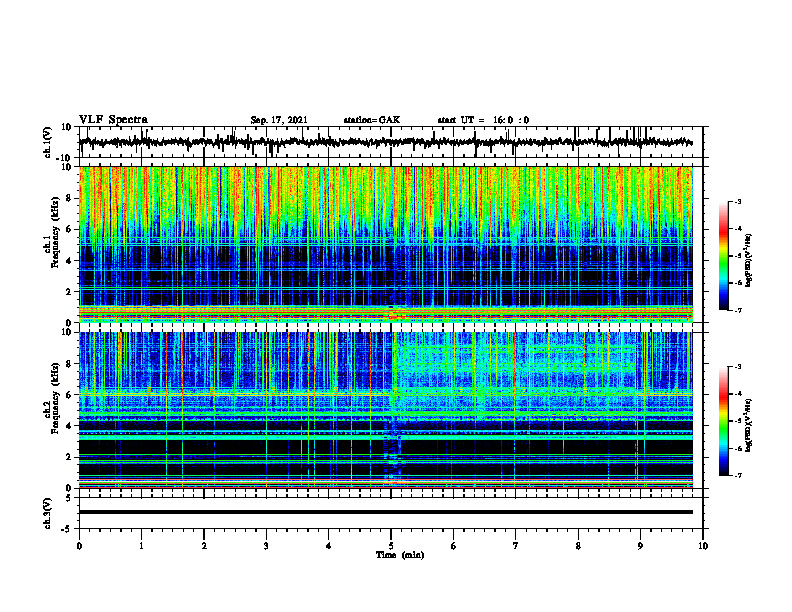Click the time axis tick label 8
This screenshot has width=792, height=612.
578,546
